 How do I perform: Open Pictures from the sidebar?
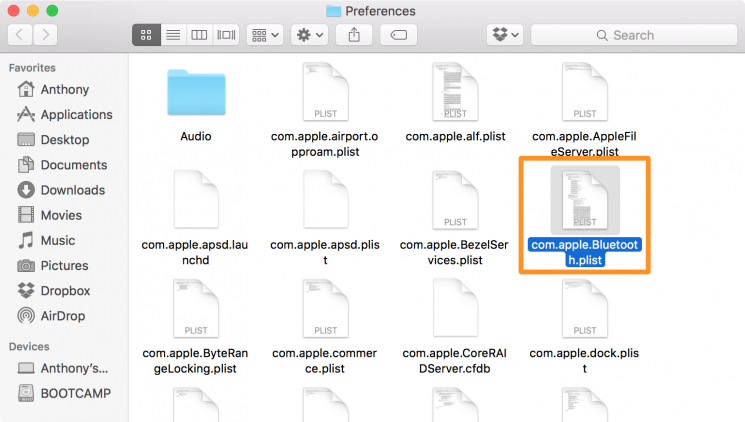click(64, 266)
